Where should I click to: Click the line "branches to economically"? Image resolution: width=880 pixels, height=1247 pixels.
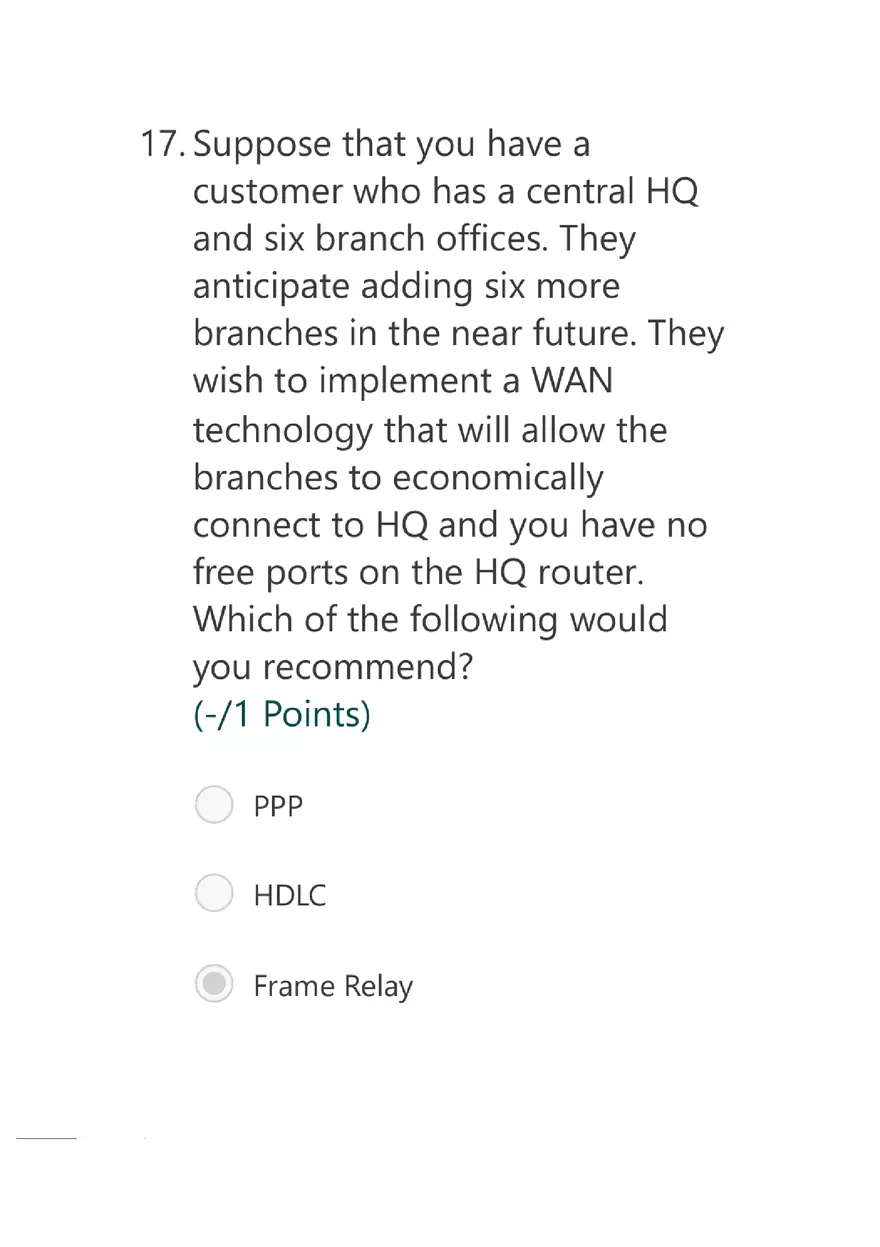click(398, 478)
